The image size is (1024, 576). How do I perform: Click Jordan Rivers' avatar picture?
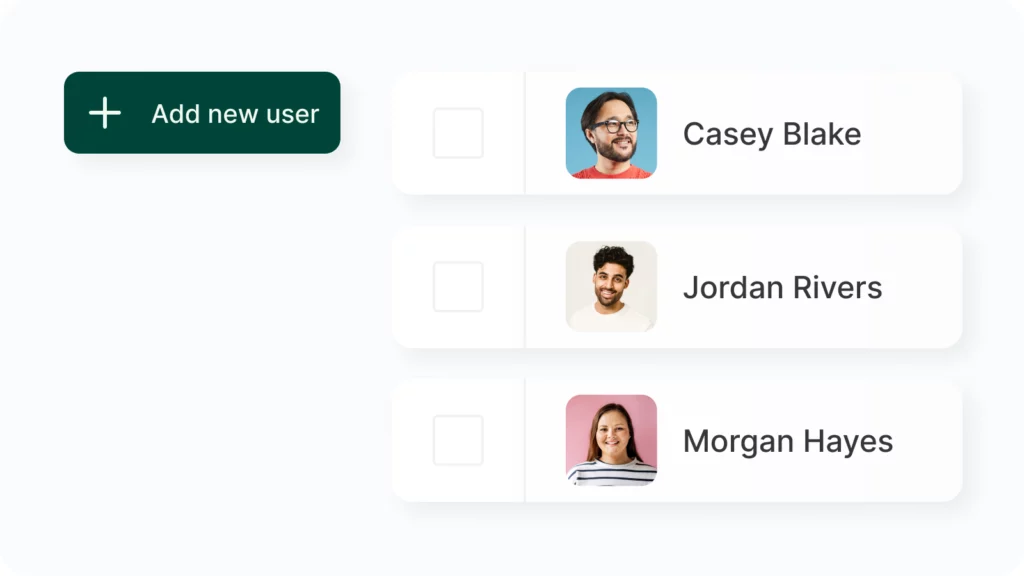(x=611, y=287)
